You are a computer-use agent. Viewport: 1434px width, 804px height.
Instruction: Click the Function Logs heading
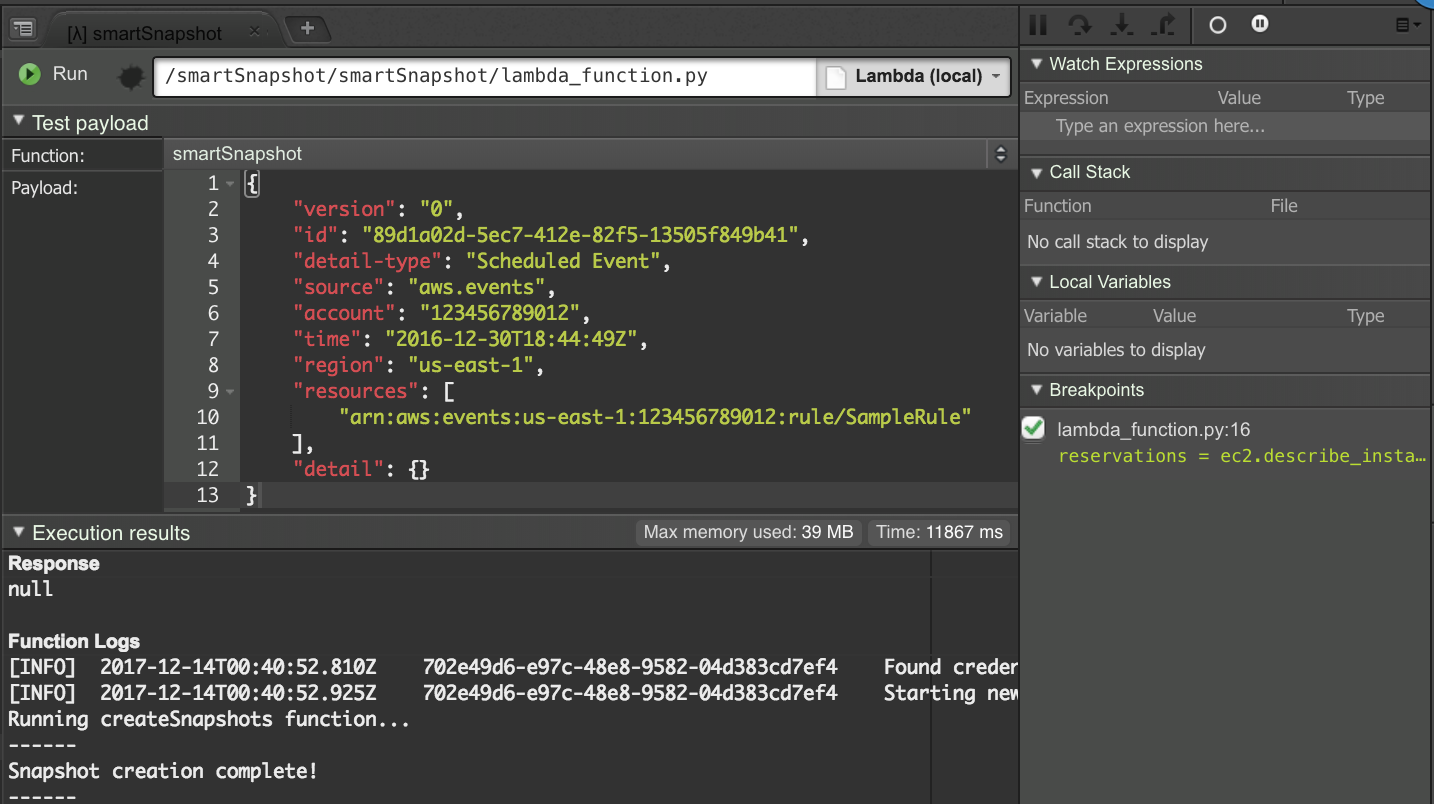(74, 641)
